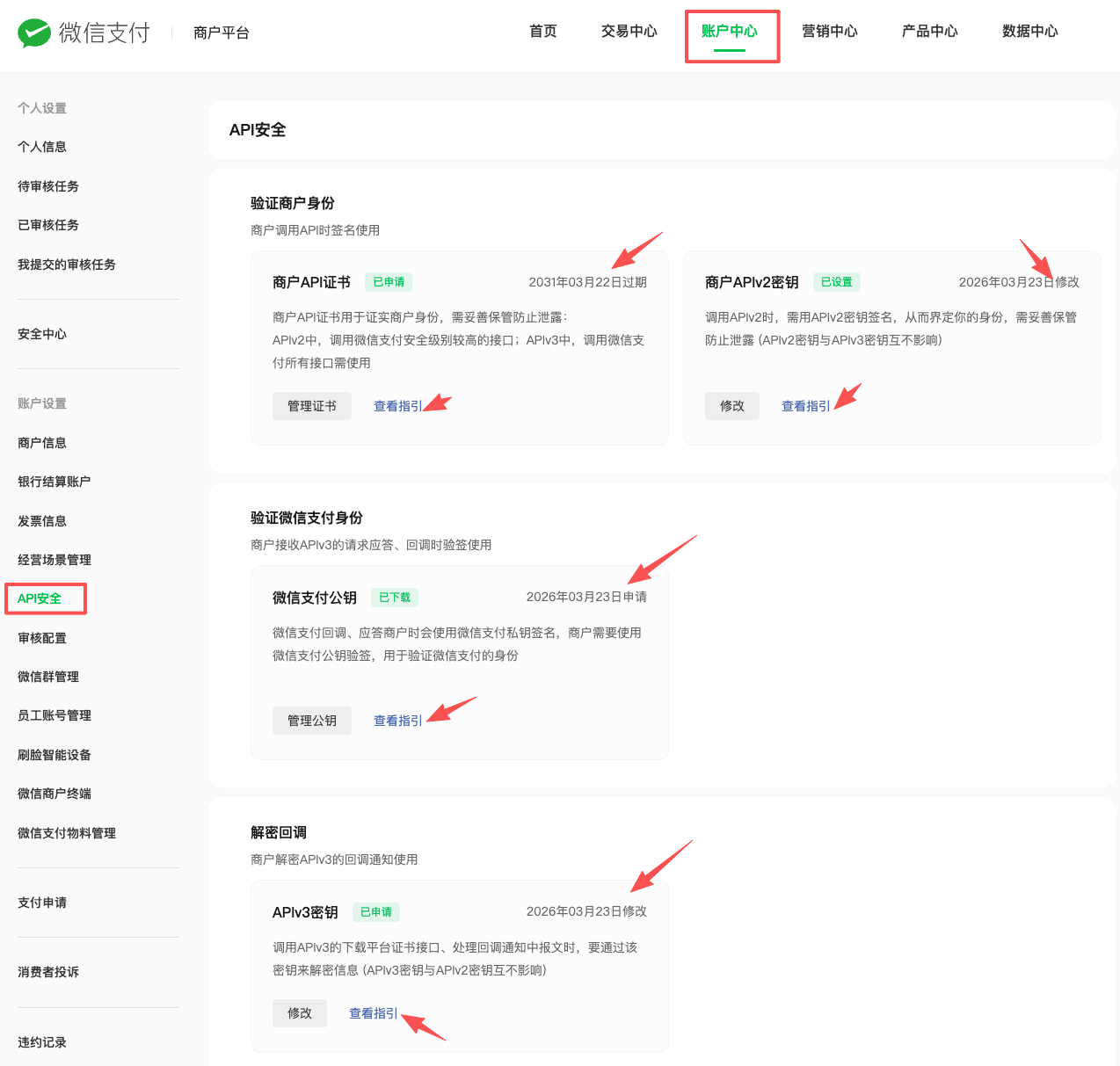Open the 交易中心 top navigation tab
Image resolution: width=1120 pixels, height=1066 pixels.
tap(629, 32)
